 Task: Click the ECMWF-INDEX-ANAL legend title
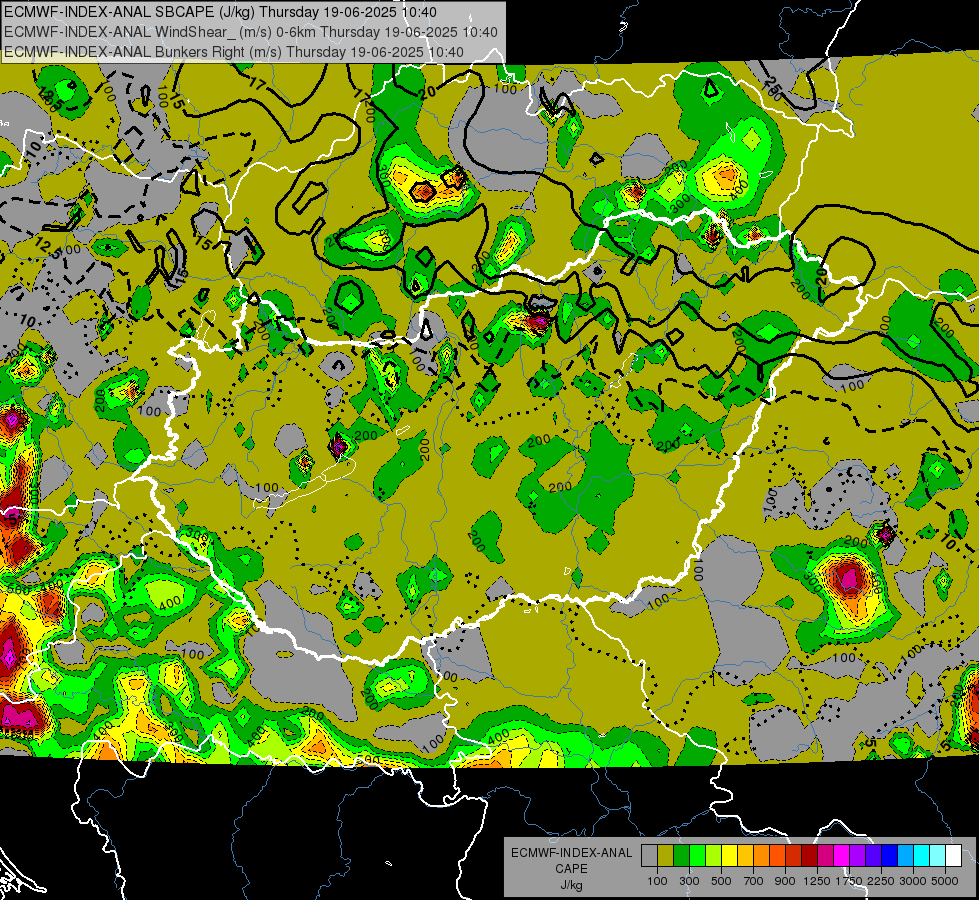[x=571, y=853]
